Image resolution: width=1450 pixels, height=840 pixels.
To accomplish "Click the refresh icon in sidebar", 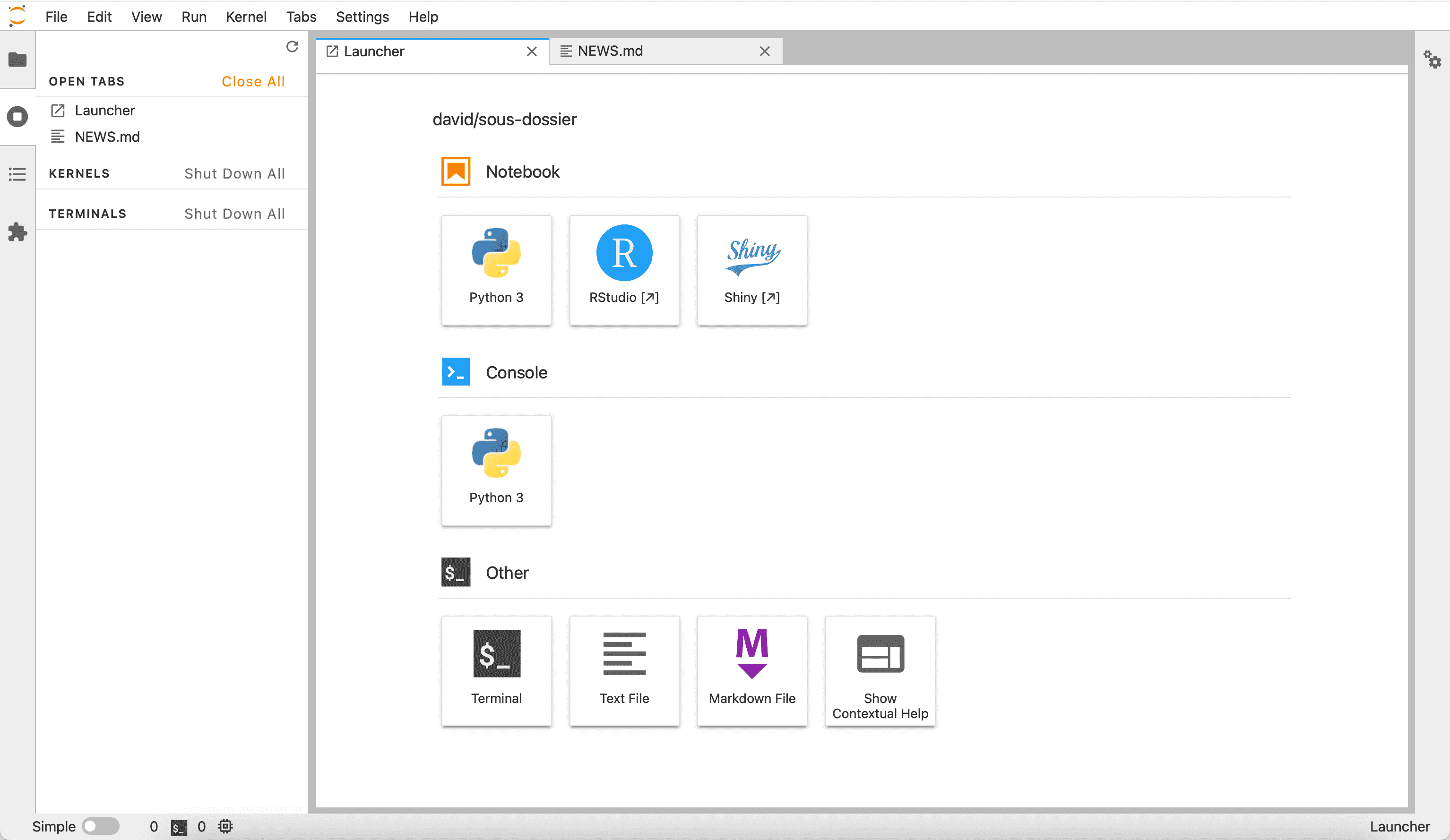I will (292, 47).
